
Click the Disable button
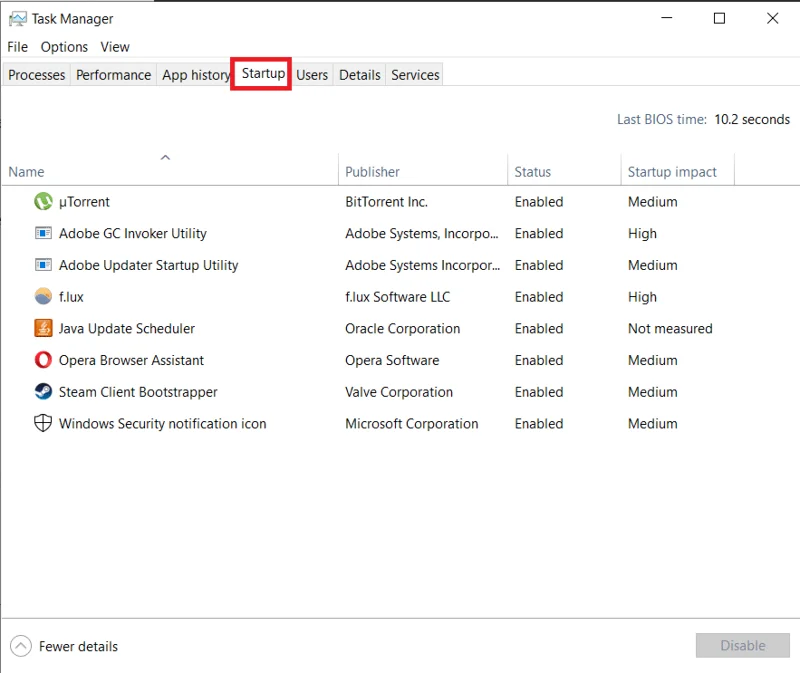point(742,645)
